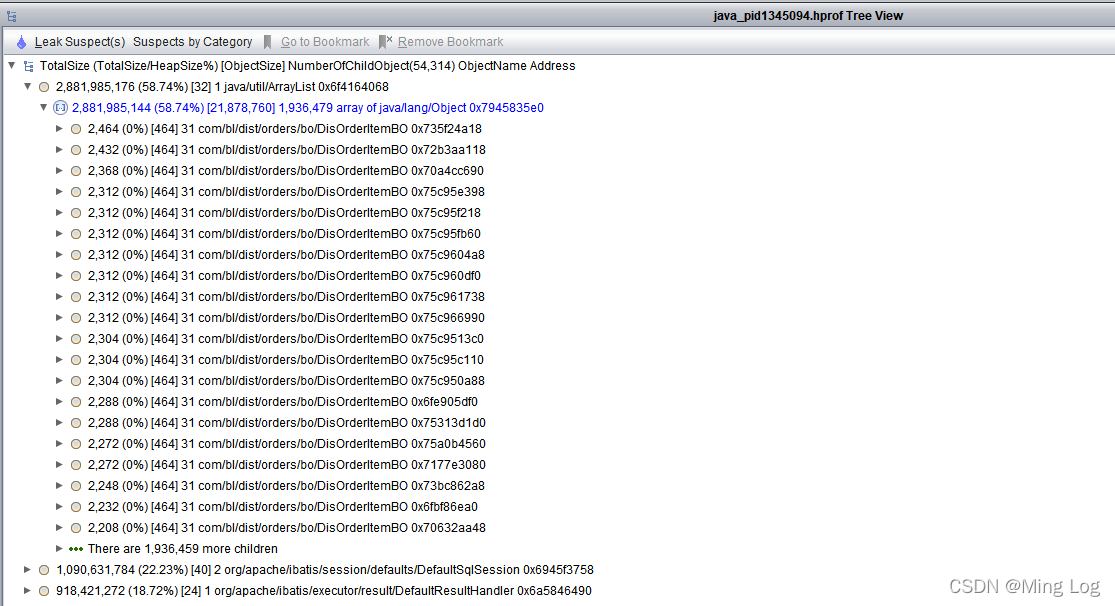Click object icon of DisOrderItemBO 0x75313d1d0

pos(76,423)
